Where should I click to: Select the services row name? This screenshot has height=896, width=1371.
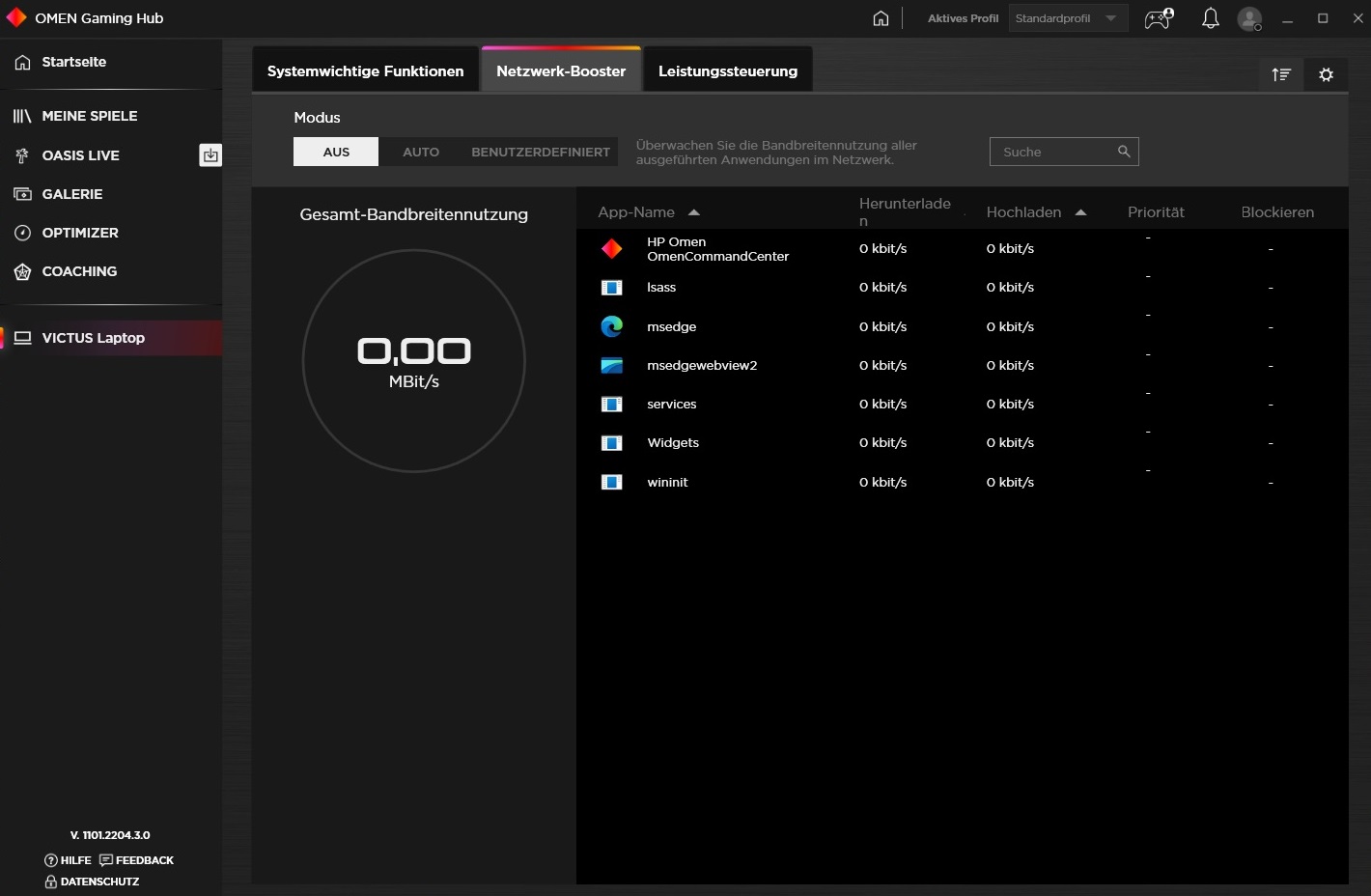[672, 405]
